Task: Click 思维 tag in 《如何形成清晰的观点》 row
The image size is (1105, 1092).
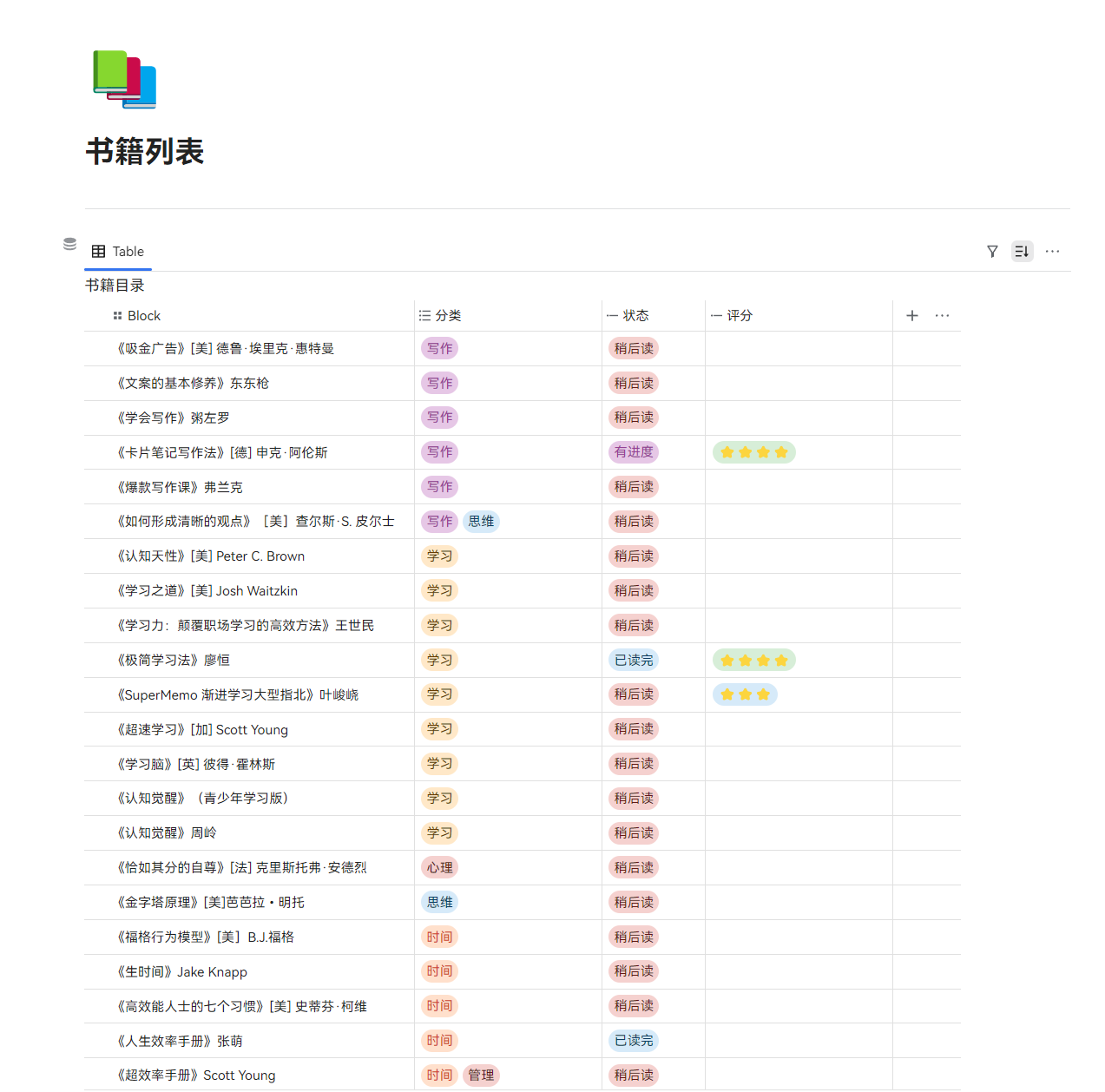Action: (481, 522)
